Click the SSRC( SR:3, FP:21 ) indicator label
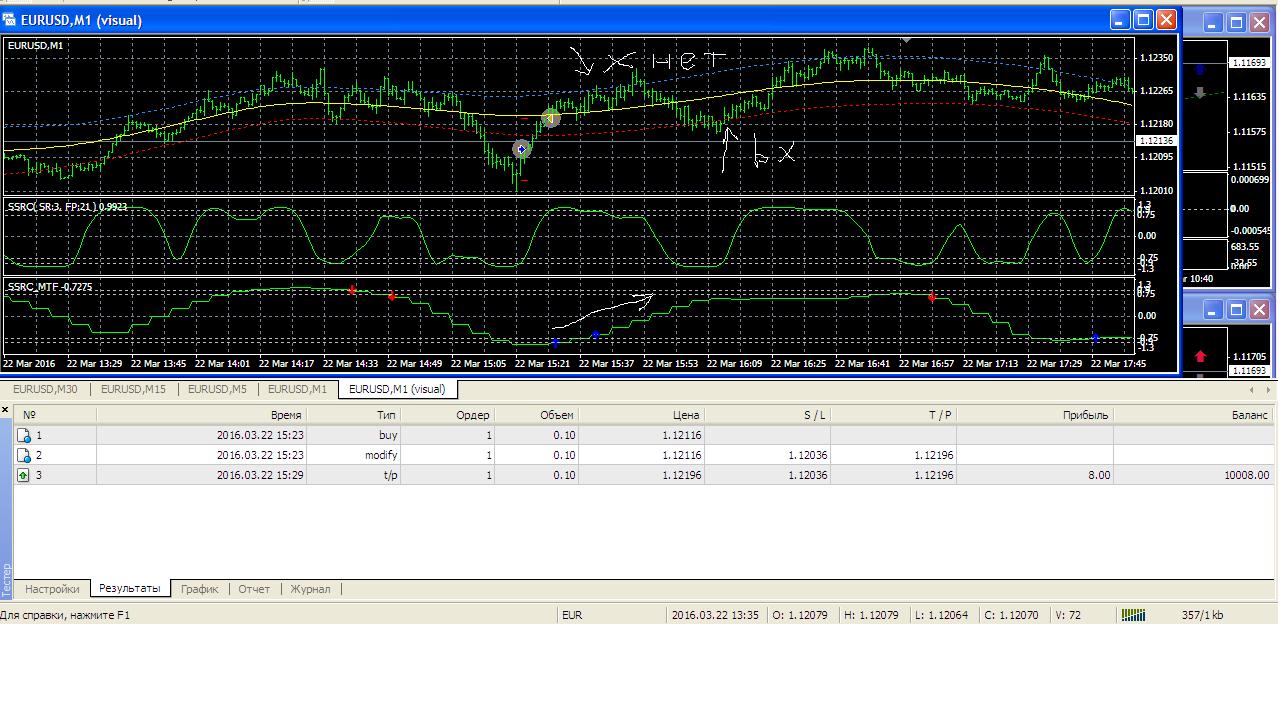 [x=68, y=207]
